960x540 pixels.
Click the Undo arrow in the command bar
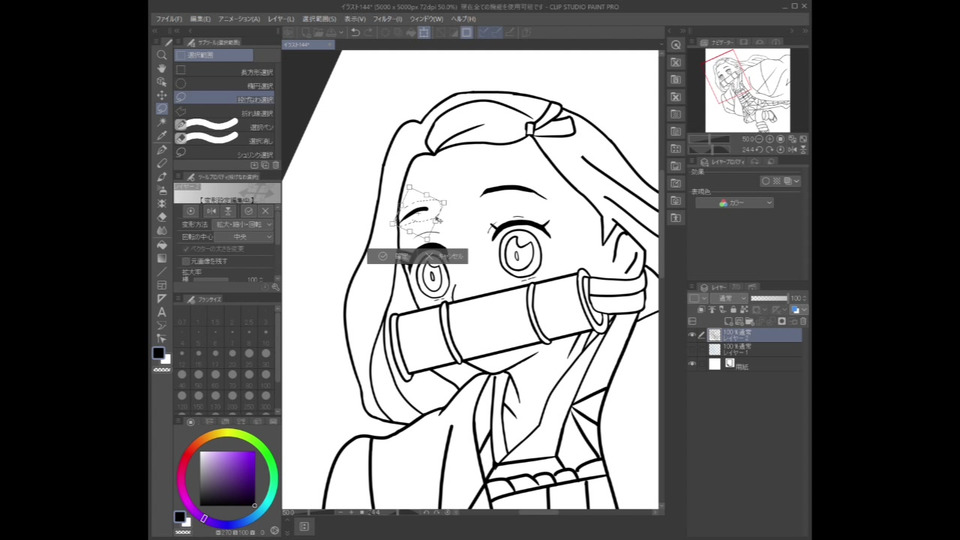[355, 32]
